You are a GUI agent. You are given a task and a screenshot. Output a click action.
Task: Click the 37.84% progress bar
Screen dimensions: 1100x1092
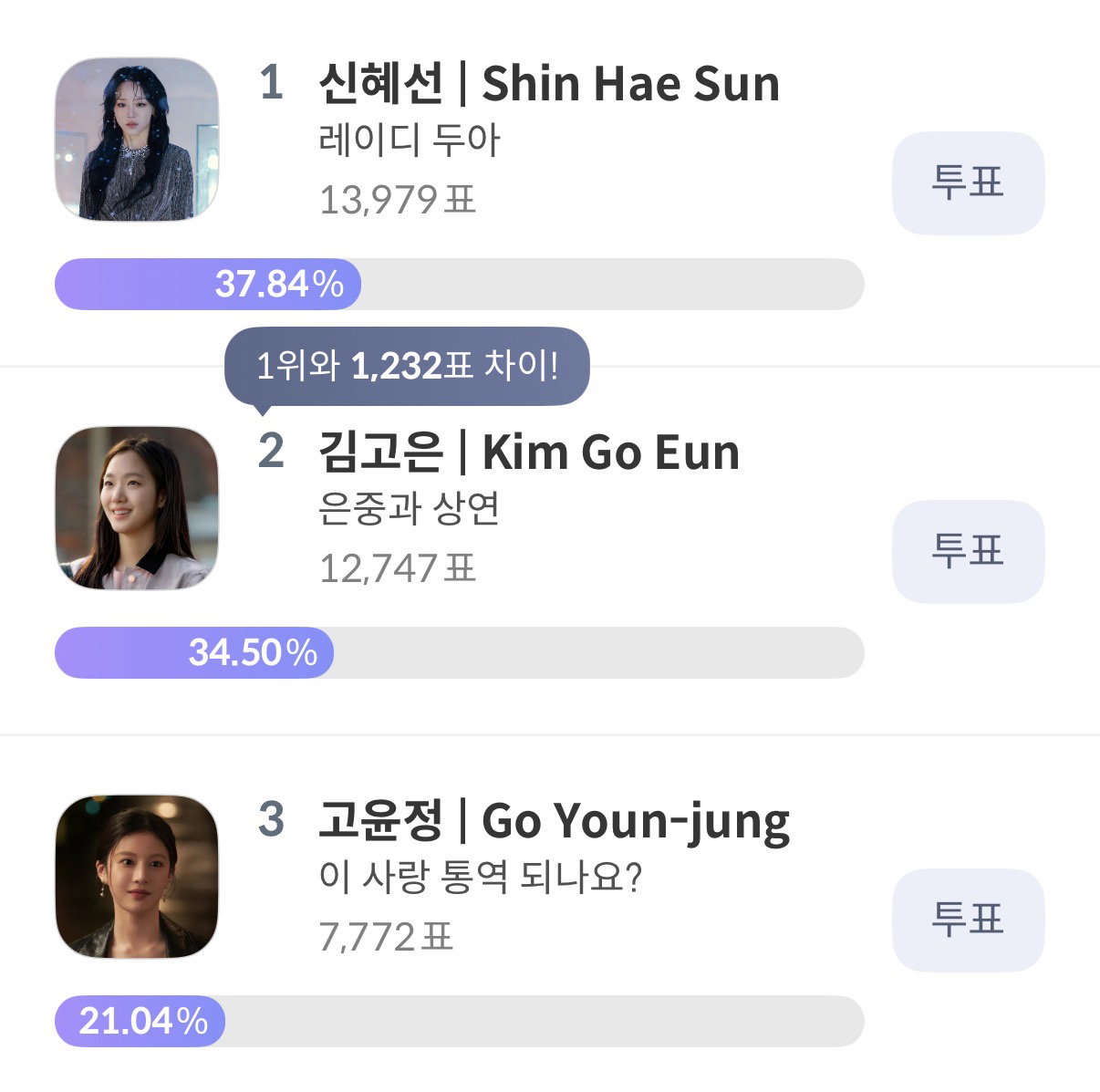[x=460, y=284]
